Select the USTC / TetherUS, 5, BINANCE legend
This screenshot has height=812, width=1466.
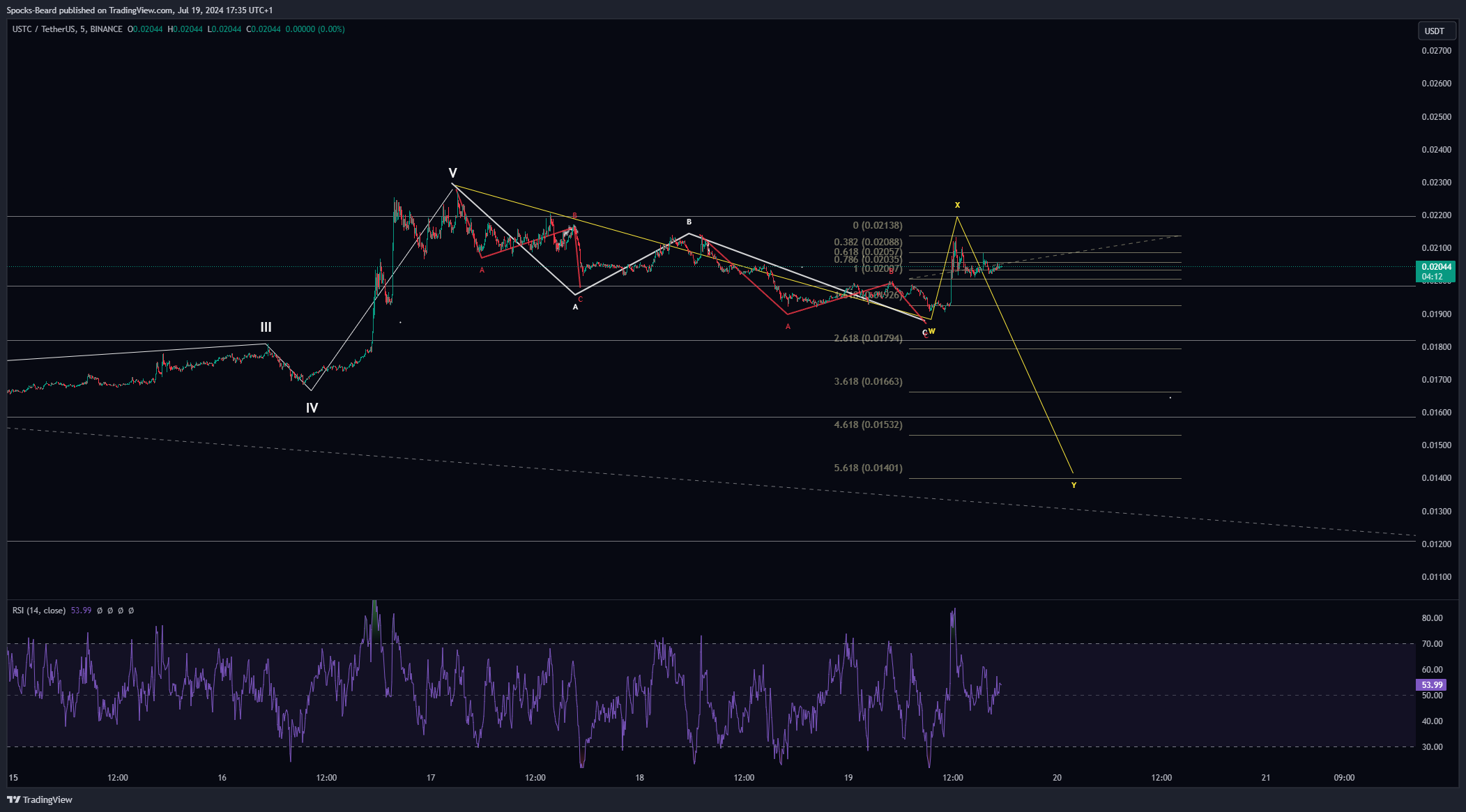67,29
